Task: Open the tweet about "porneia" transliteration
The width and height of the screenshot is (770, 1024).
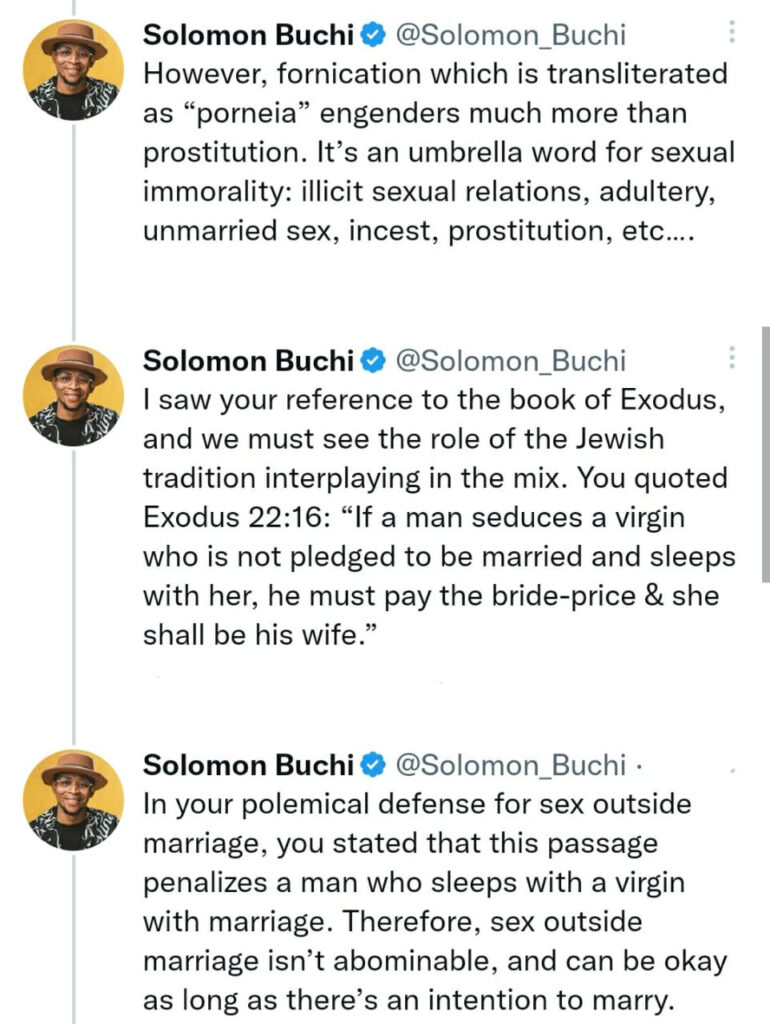Action: [438, 152]
